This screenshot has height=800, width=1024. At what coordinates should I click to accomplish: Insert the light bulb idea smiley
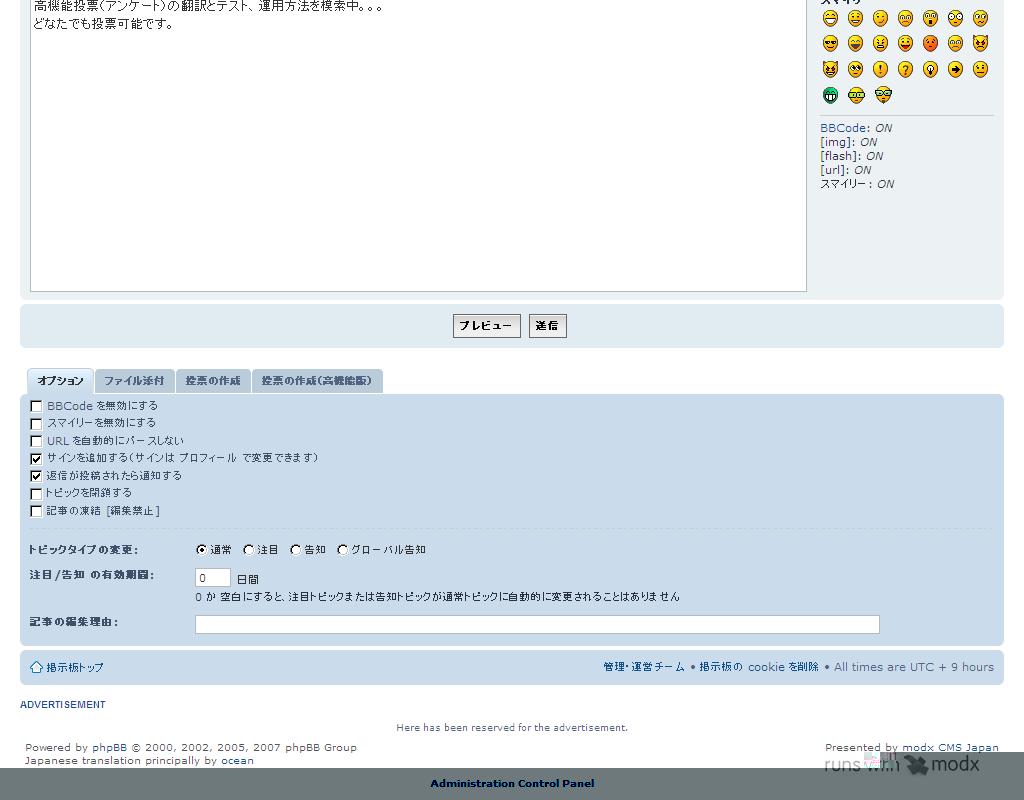click(930, 69)
